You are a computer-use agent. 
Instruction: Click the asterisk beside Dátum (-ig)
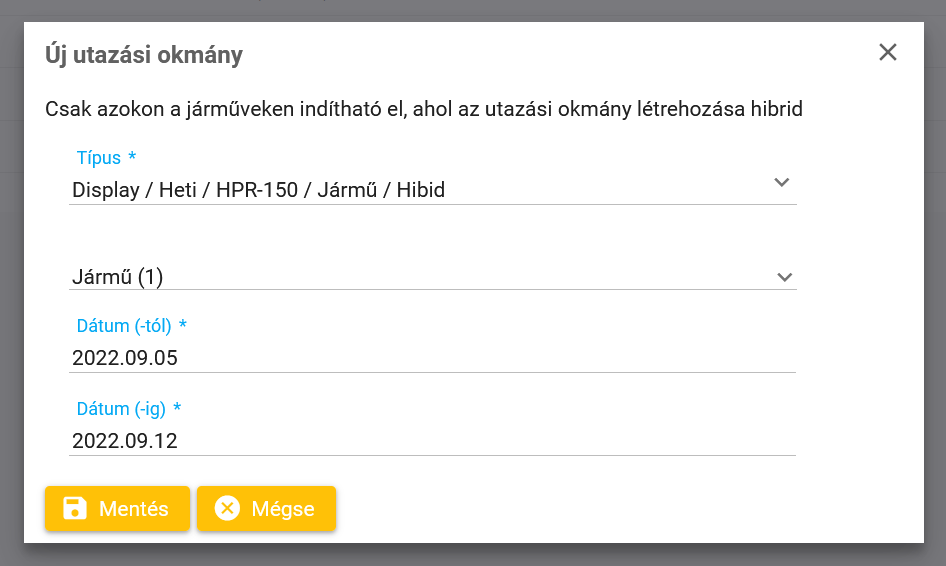(177, 407)
